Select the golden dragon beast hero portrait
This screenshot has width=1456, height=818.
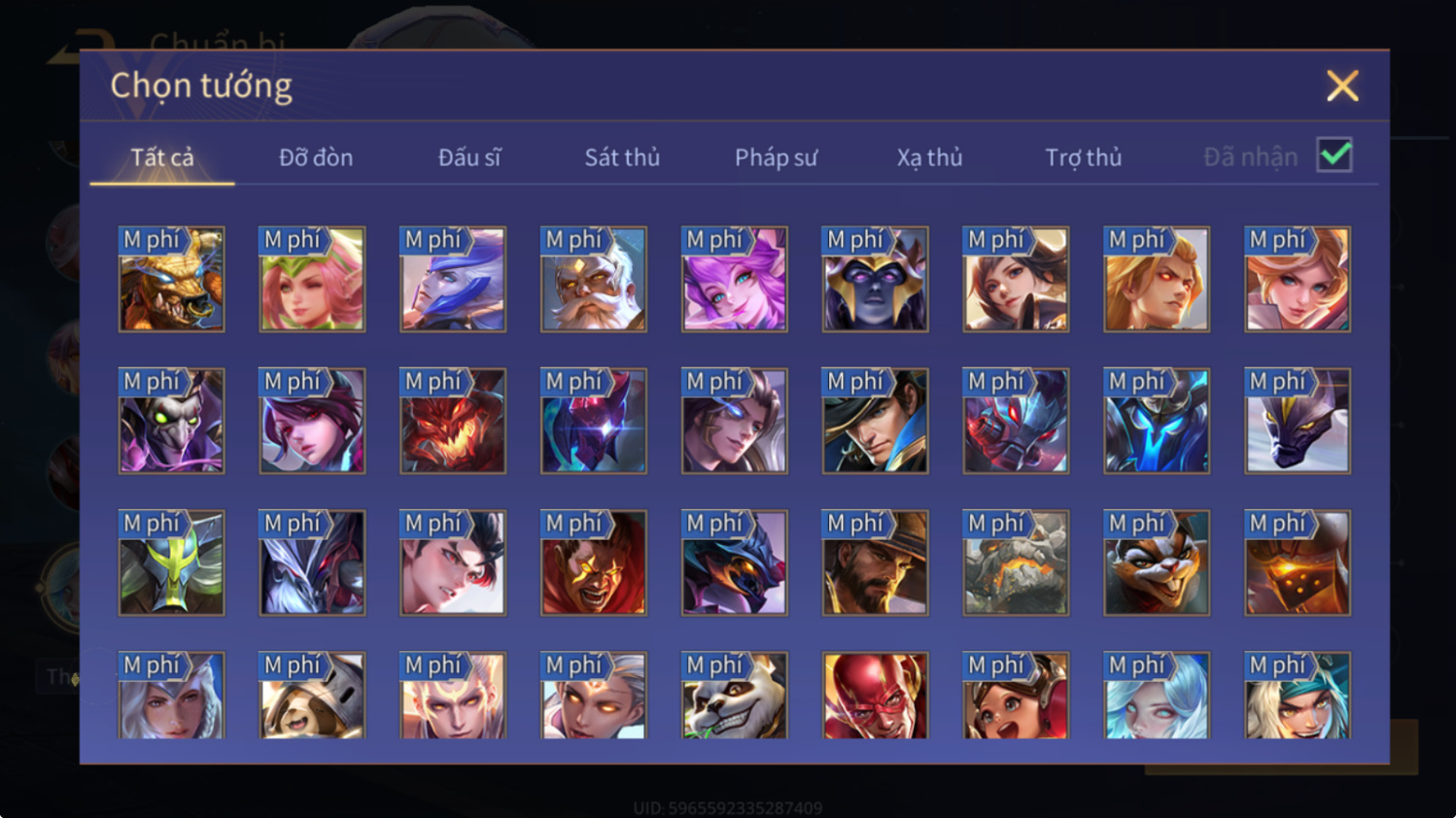[171, 280]
